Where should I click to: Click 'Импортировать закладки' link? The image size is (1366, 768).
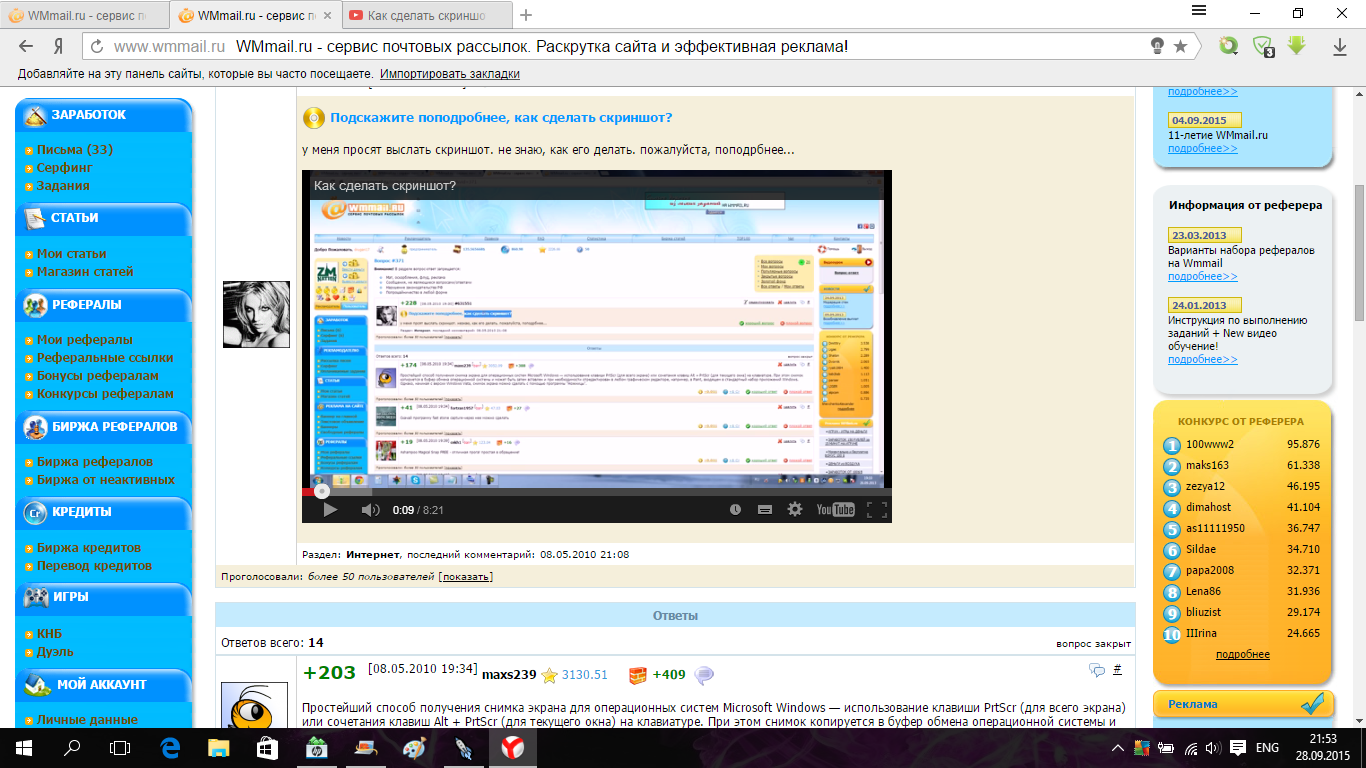[450, 74]
